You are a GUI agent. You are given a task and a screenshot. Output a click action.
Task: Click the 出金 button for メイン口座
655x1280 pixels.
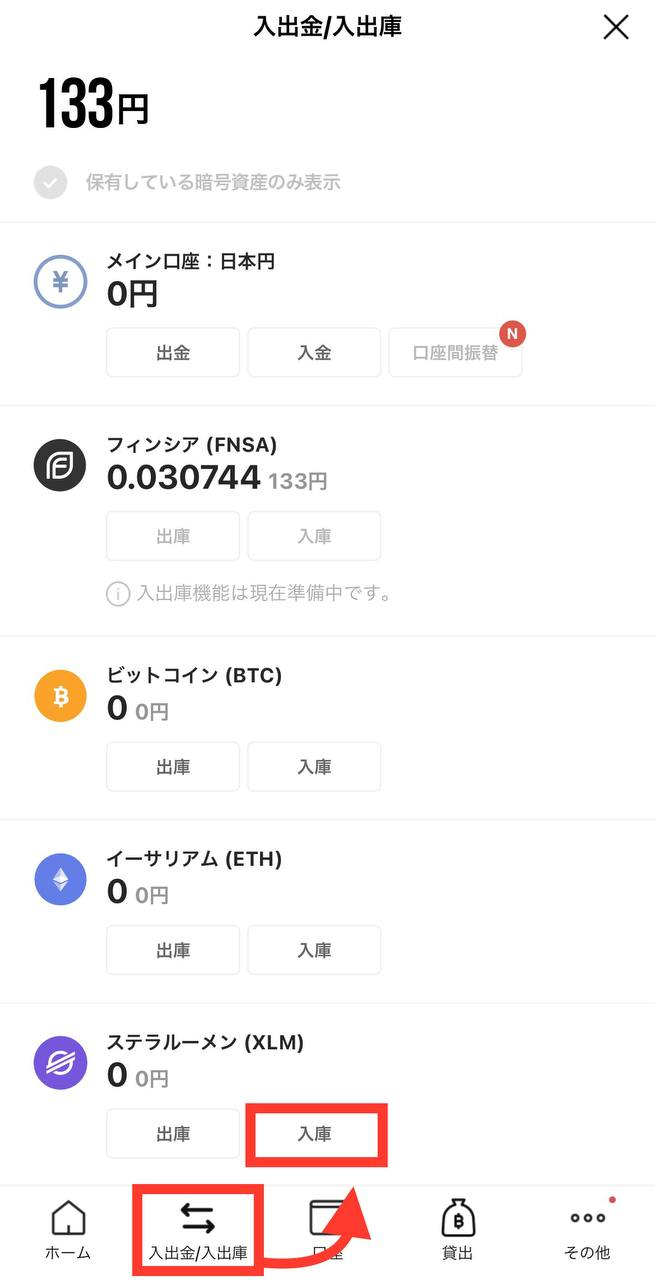coord(172,352)
